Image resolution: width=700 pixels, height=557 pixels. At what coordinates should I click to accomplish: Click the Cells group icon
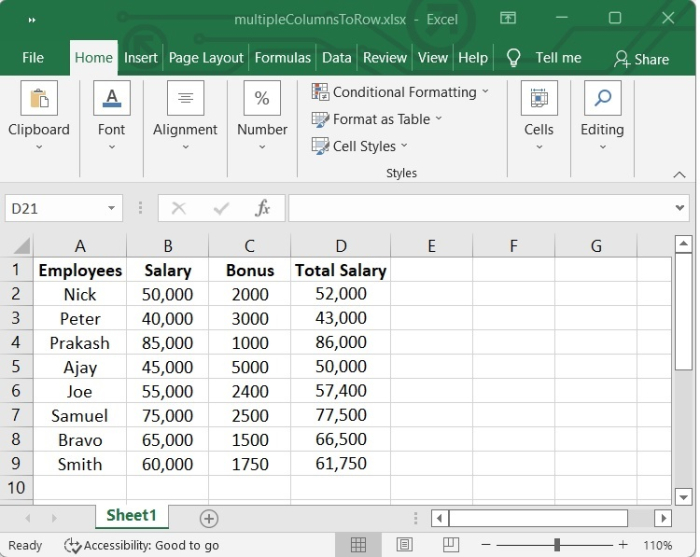(539, 99)
